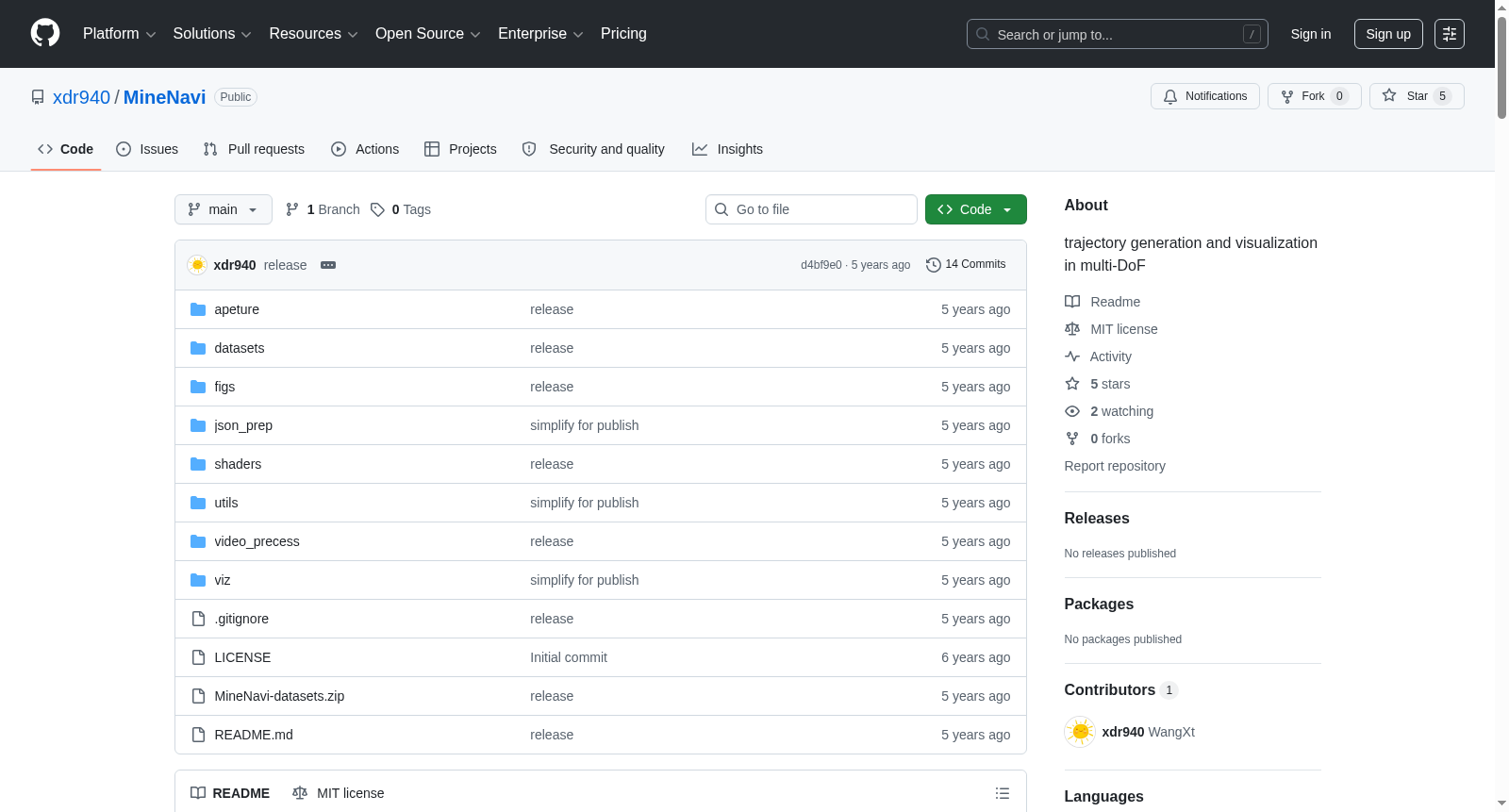Open the 'simplify for publish' message on json_prep row
The image size is (1509, 812).
(584, 425)
